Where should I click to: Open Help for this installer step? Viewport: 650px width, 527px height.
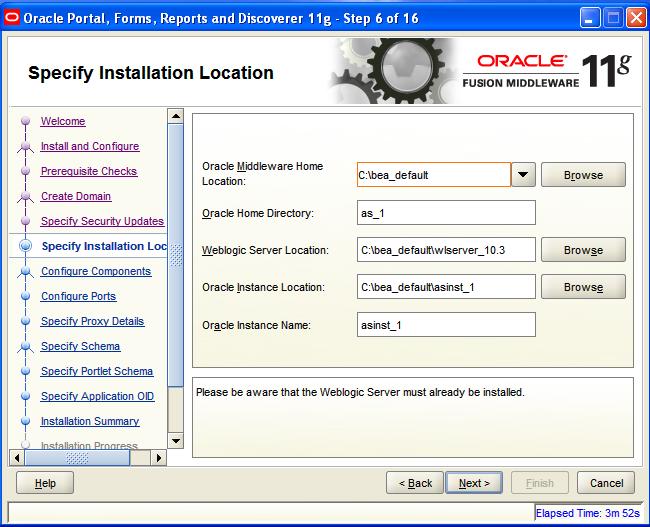(x=45, y=483)
